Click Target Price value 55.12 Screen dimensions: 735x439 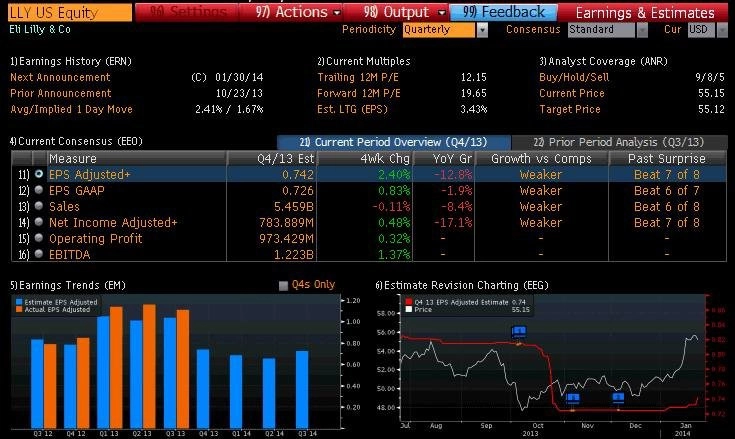[x=711, y=109]
